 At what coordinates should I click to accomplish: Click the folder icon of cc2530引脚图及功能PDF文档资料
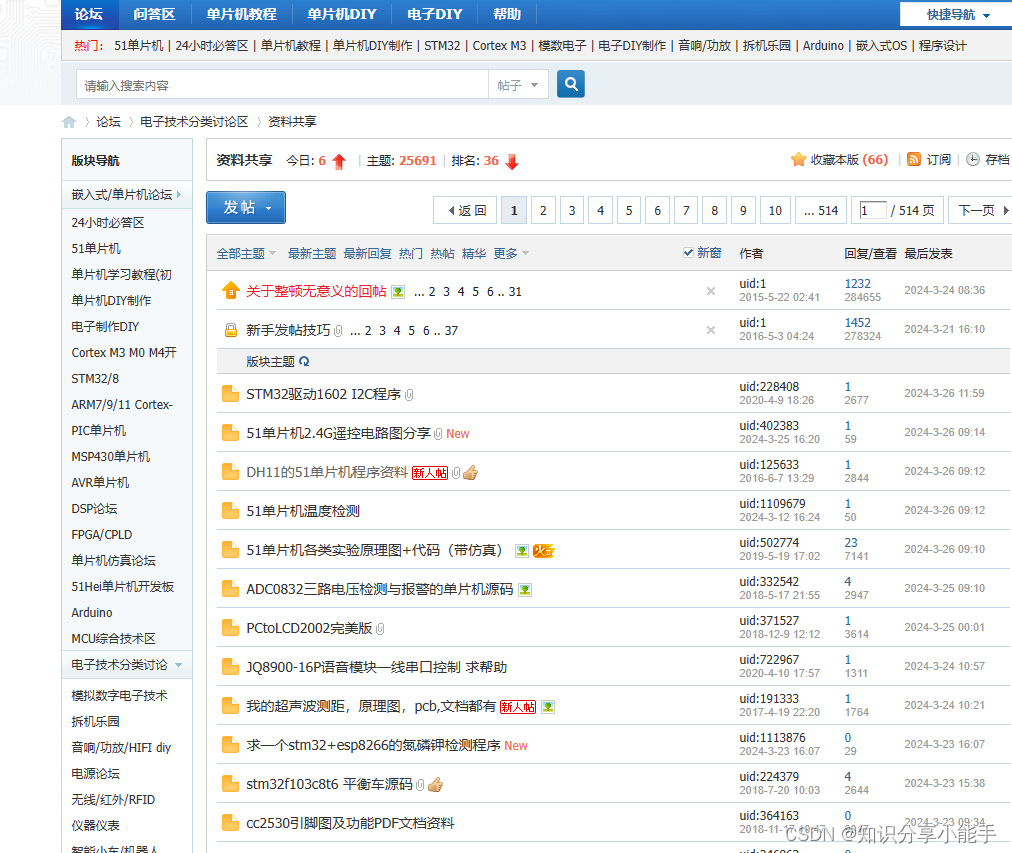tap(230, 823)
